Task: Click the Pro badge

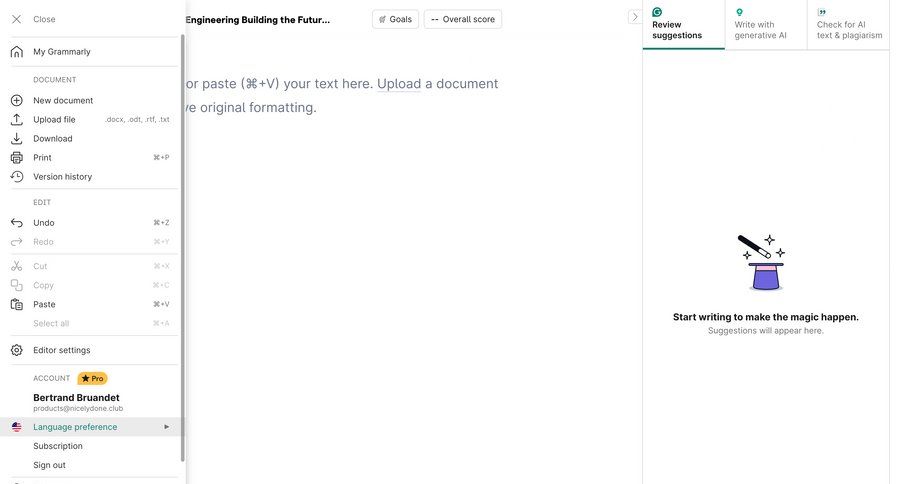Action: pos(92,378)
